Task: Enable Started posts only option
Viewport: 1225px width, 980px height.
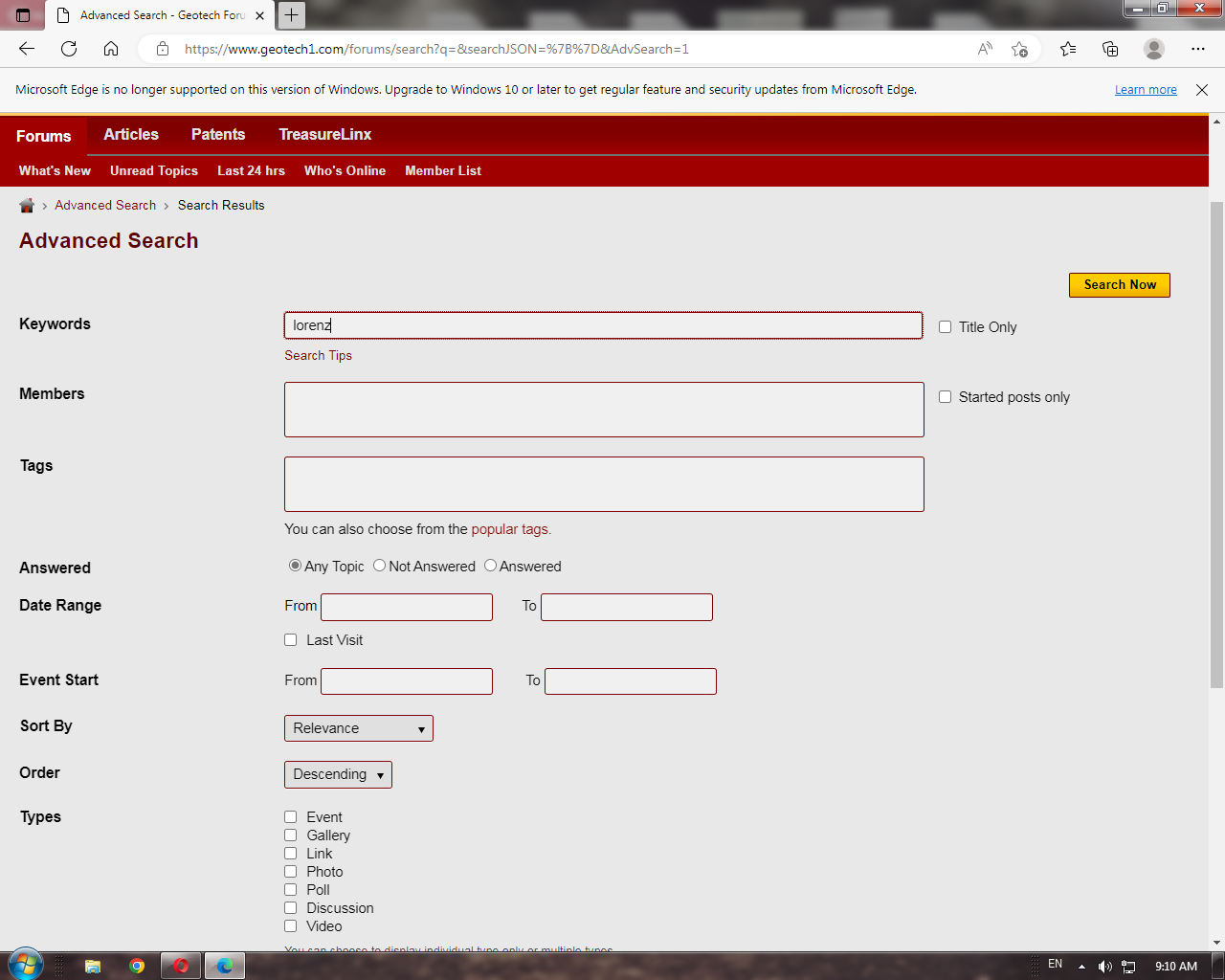Action: [x=946, y=397]
